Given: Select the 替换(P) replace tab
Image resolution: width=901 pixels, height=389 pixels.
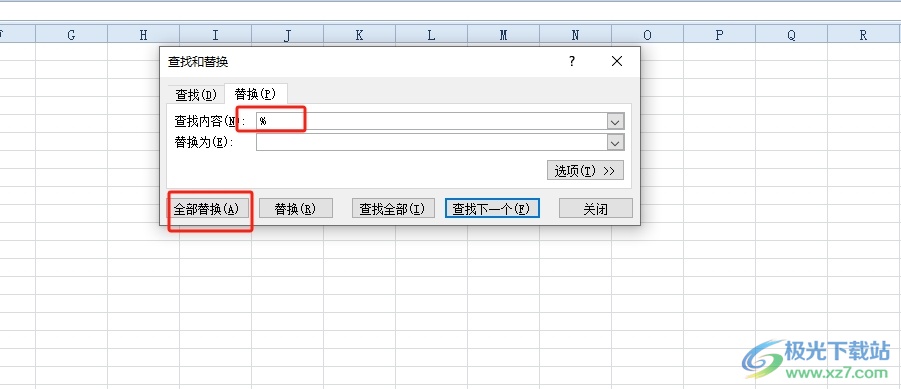Looking at the screenshot, I should point(255,94).
